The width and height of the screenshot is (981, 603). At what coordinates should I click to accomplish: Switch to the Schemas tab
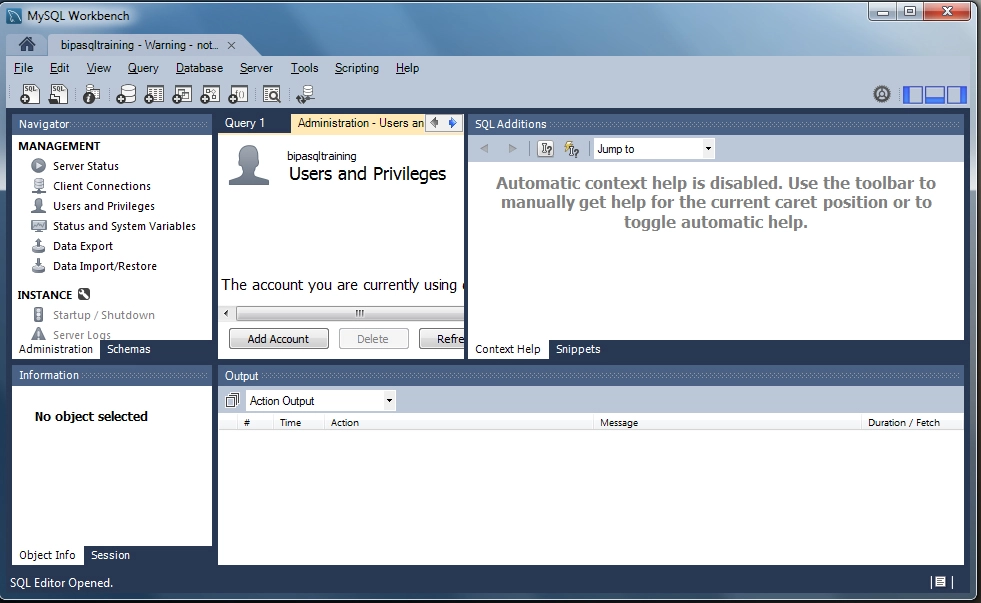(128, 349)
